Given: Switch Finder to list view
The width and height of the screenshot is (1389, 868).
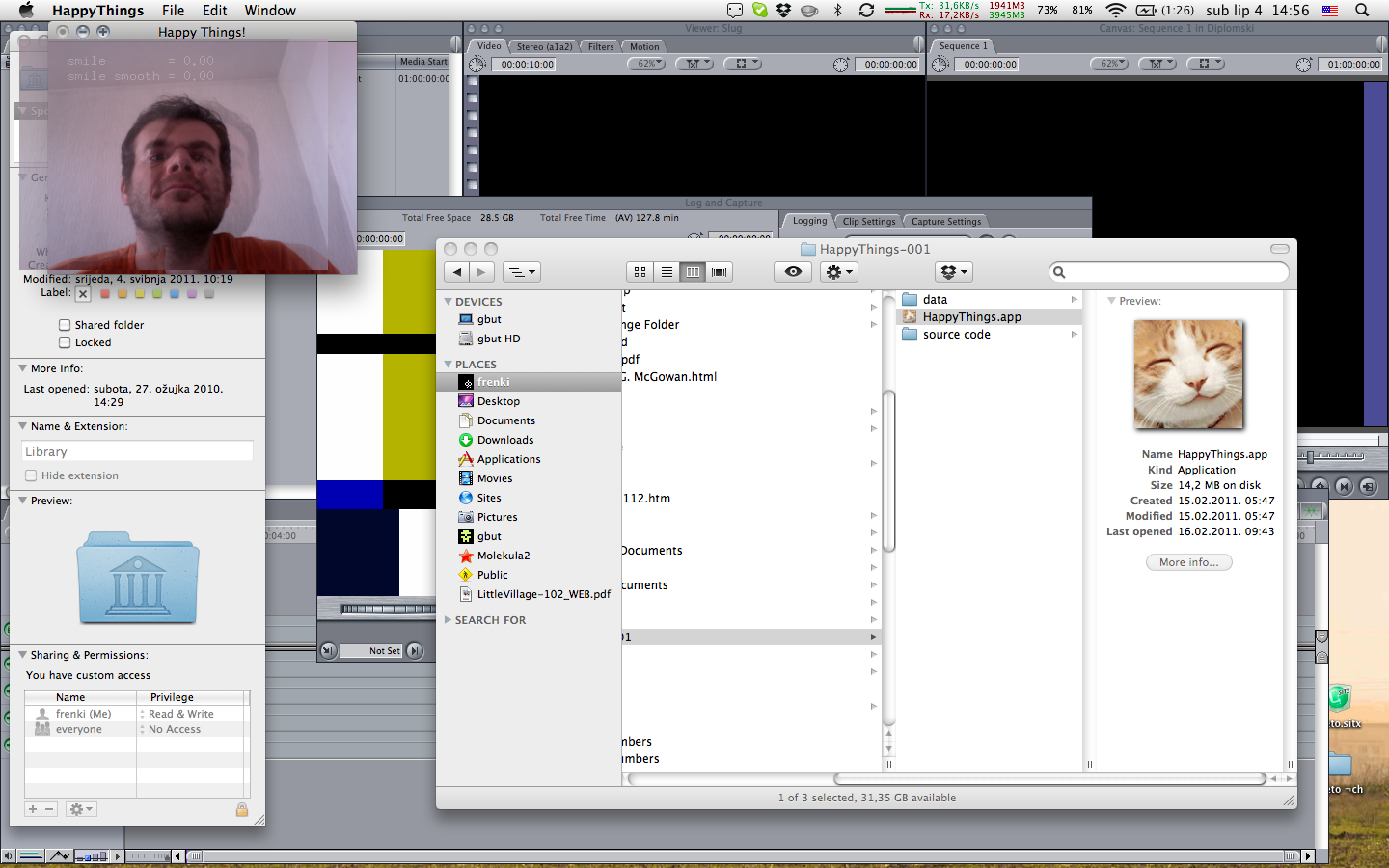Looking at the screenshot, I should (667, 272).
